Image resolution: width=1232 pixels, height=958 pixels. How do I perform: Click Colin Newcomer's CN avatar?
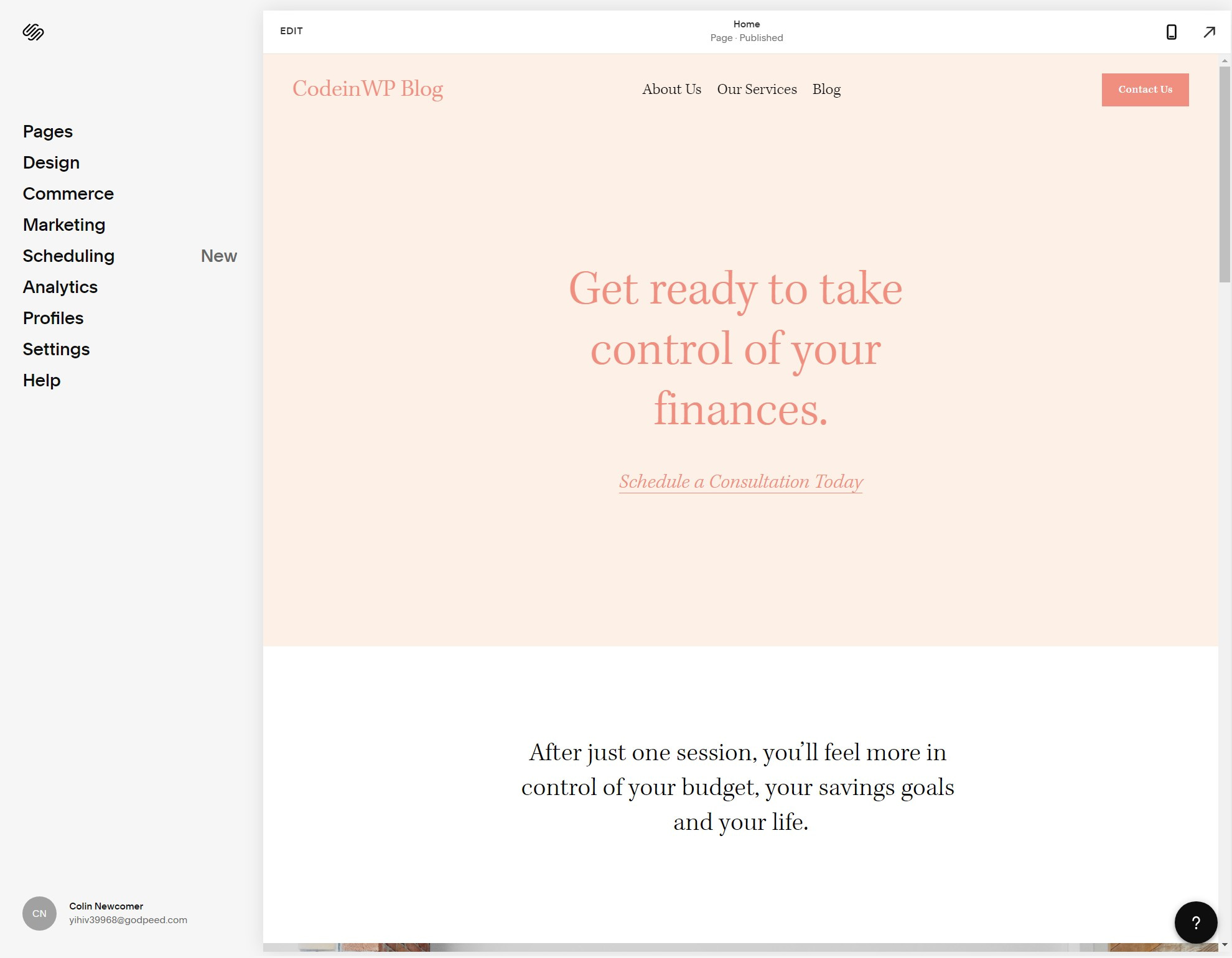(39, 913)
